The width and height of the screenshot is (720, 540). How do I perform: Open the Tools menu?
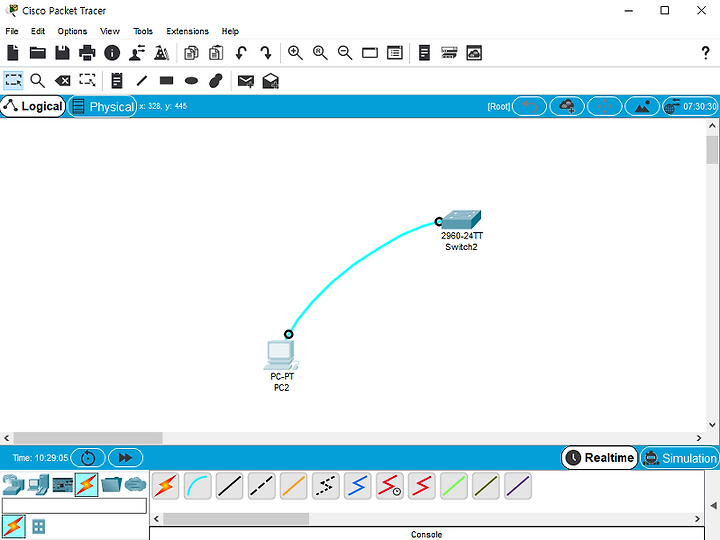coord(143,31)
